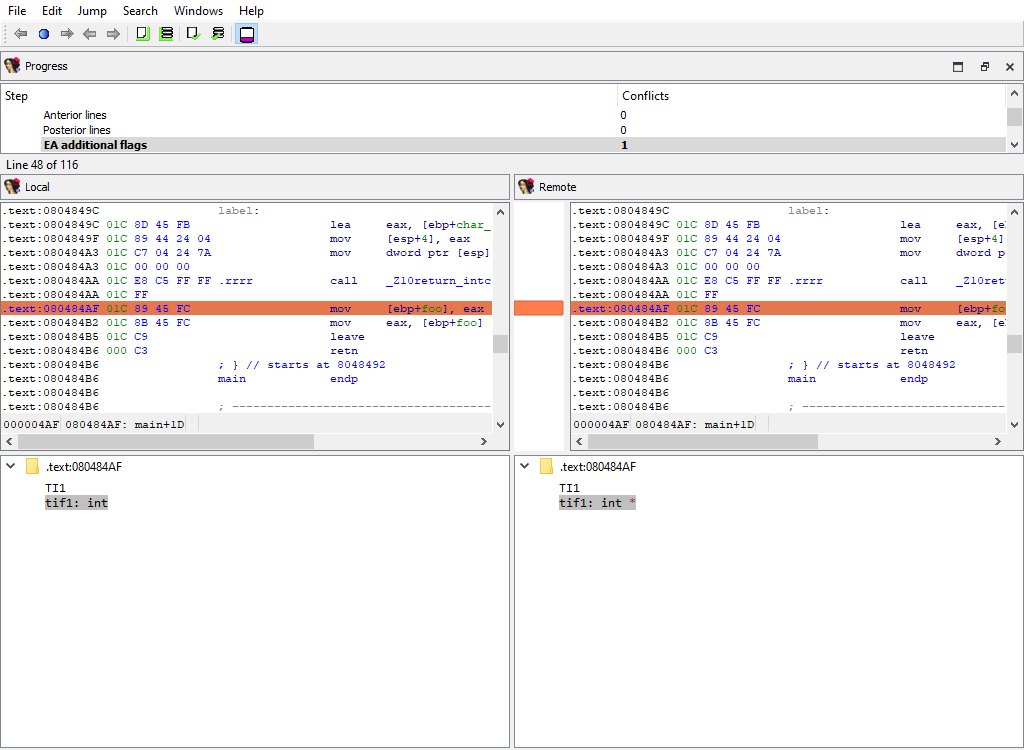Click the single page green-corner toolbar icon
Image resolution: width=1024 pixels, height=750 pixels.
click(142, 34)
